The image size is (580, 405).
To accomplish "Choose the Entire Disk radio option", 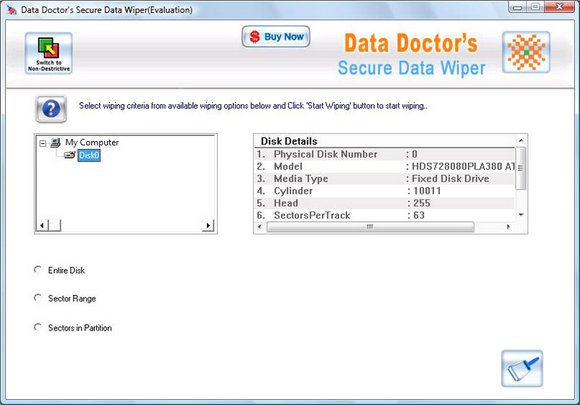I will 37,270.
